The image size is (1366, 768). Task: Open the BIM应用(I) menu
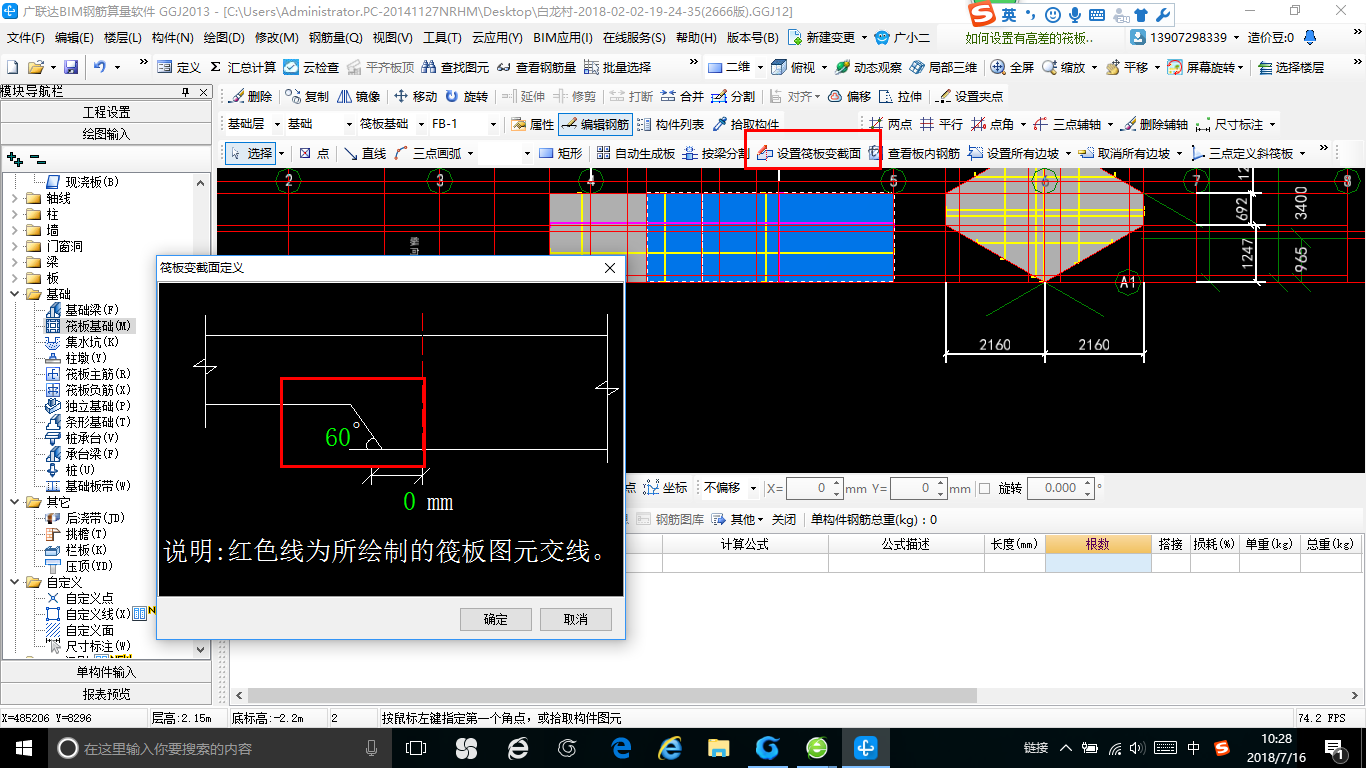point(563,37)
